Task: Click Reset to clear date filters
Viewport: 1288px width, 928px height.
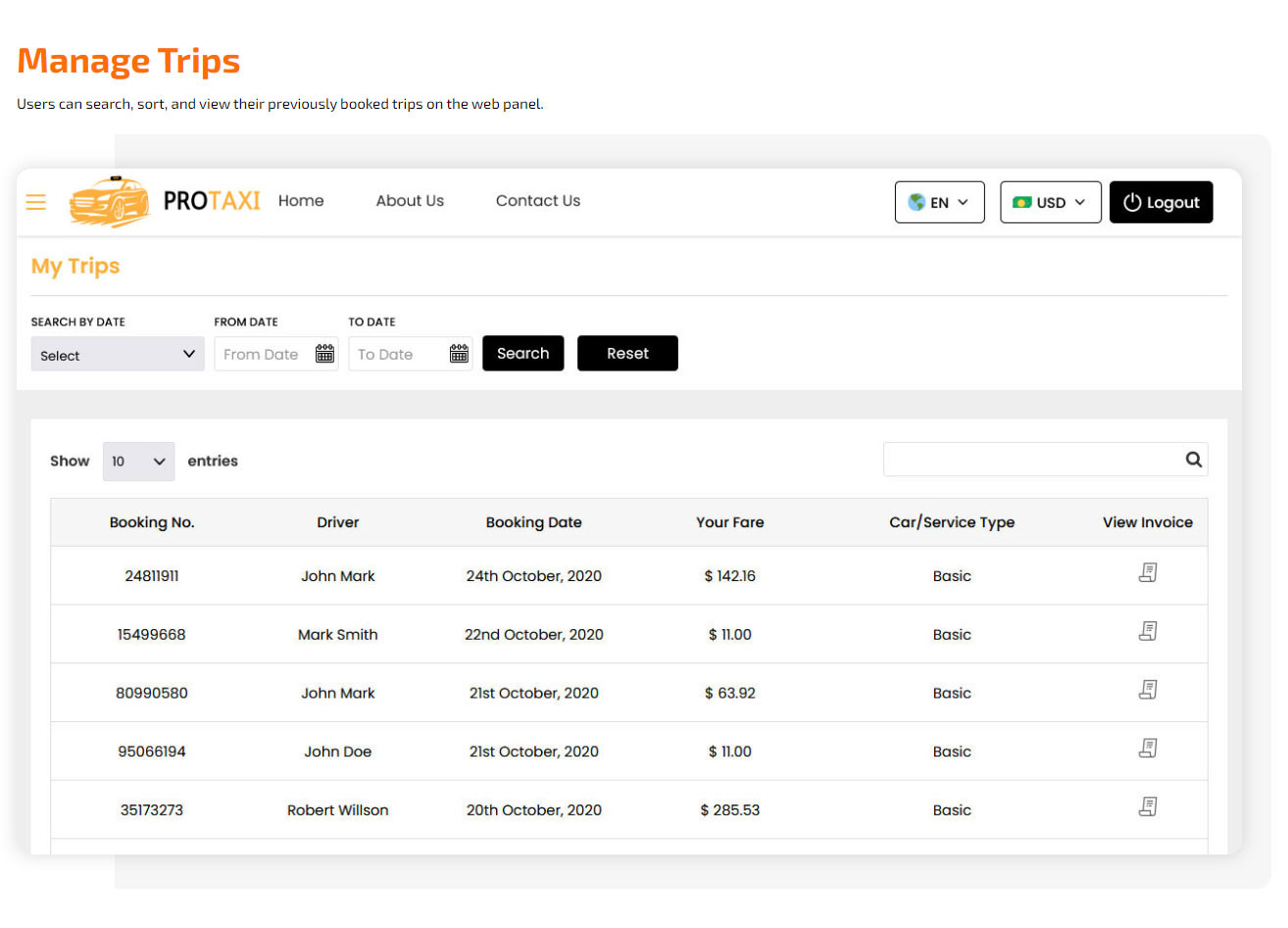Action: pos(627,353)
